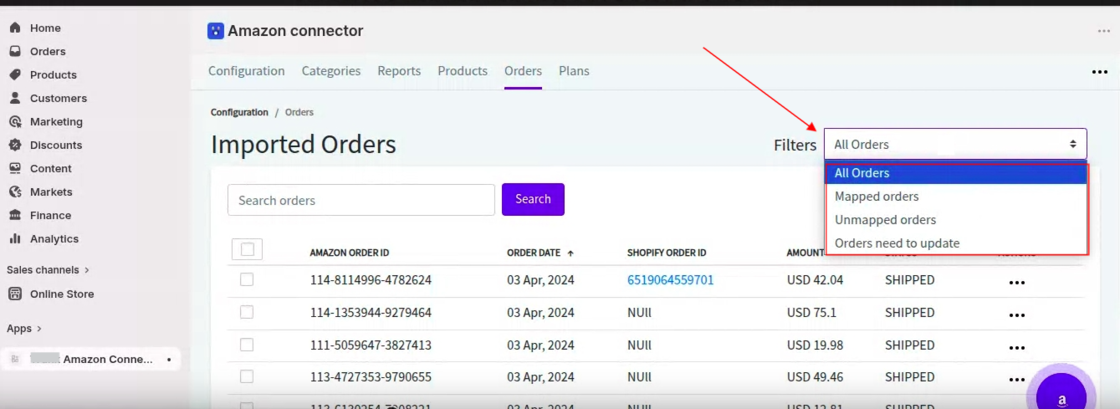The image size is (1120, 409).
Task: Tick the select-all orders checkbox in header
Action: [x=247, y=249]
